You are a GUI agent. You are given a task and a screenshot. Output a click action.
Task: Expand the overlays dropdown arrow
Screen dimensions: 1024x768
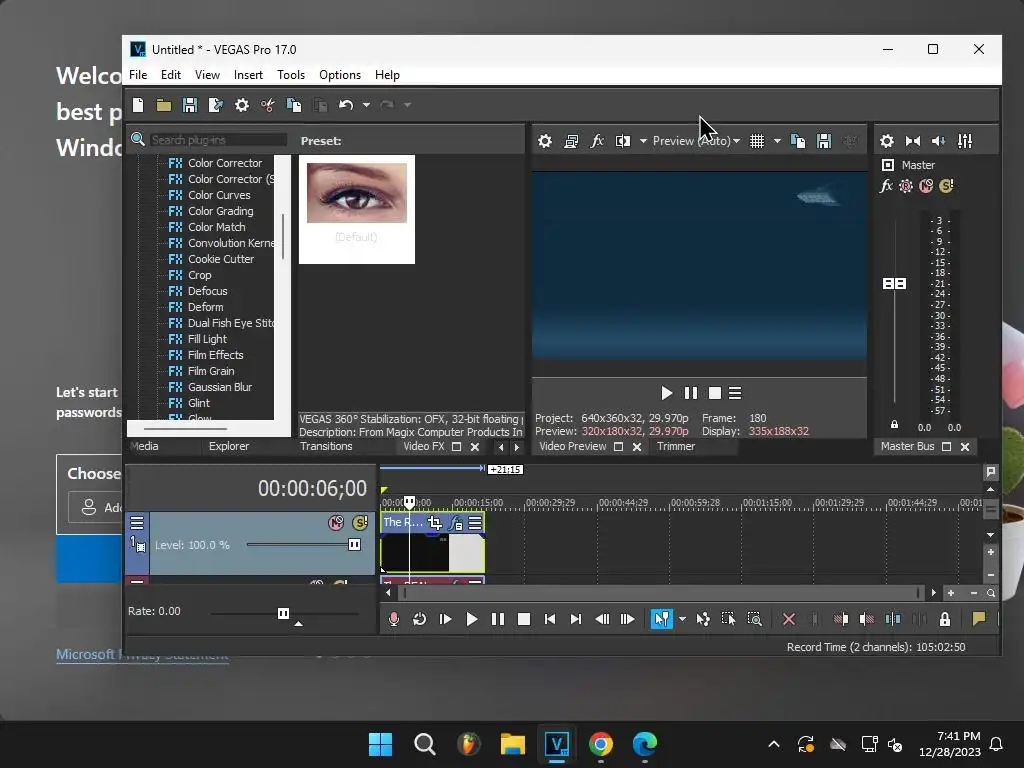pos(777,141)
